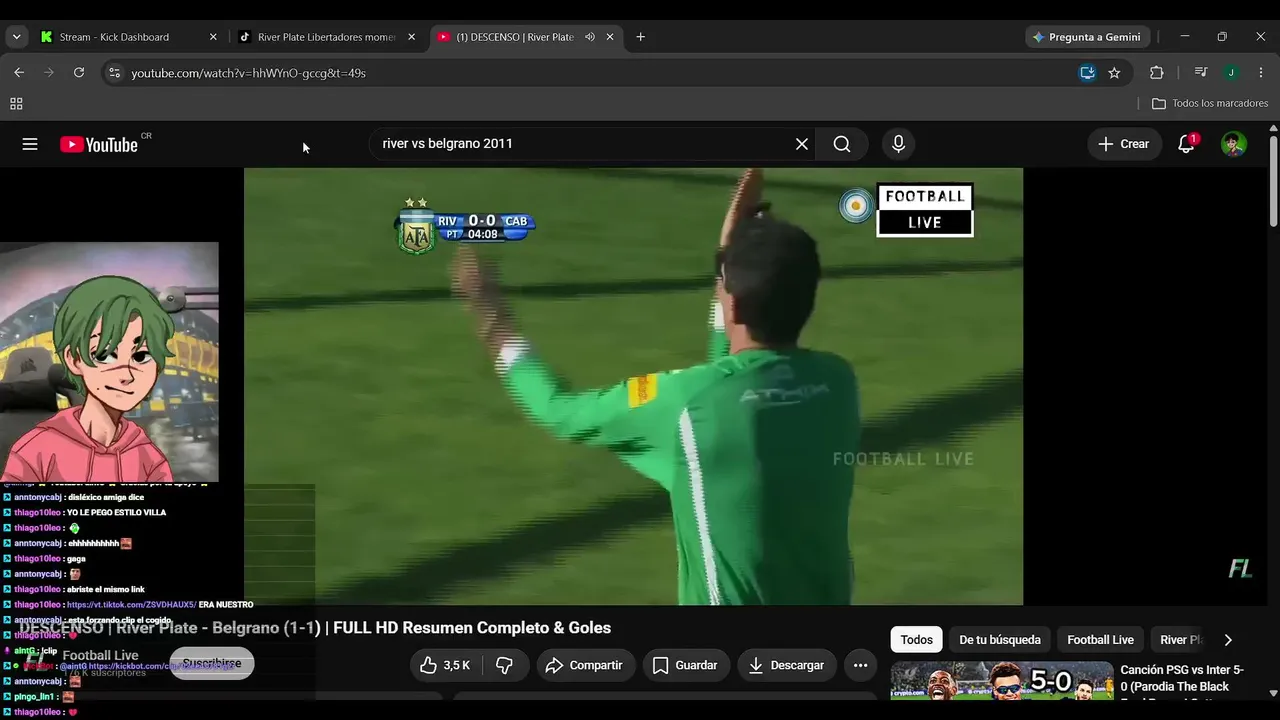The image size is (1280, 720).
Task: Open Todos los marcadores bookmarks folder
Action: [x=1210, y=104]
